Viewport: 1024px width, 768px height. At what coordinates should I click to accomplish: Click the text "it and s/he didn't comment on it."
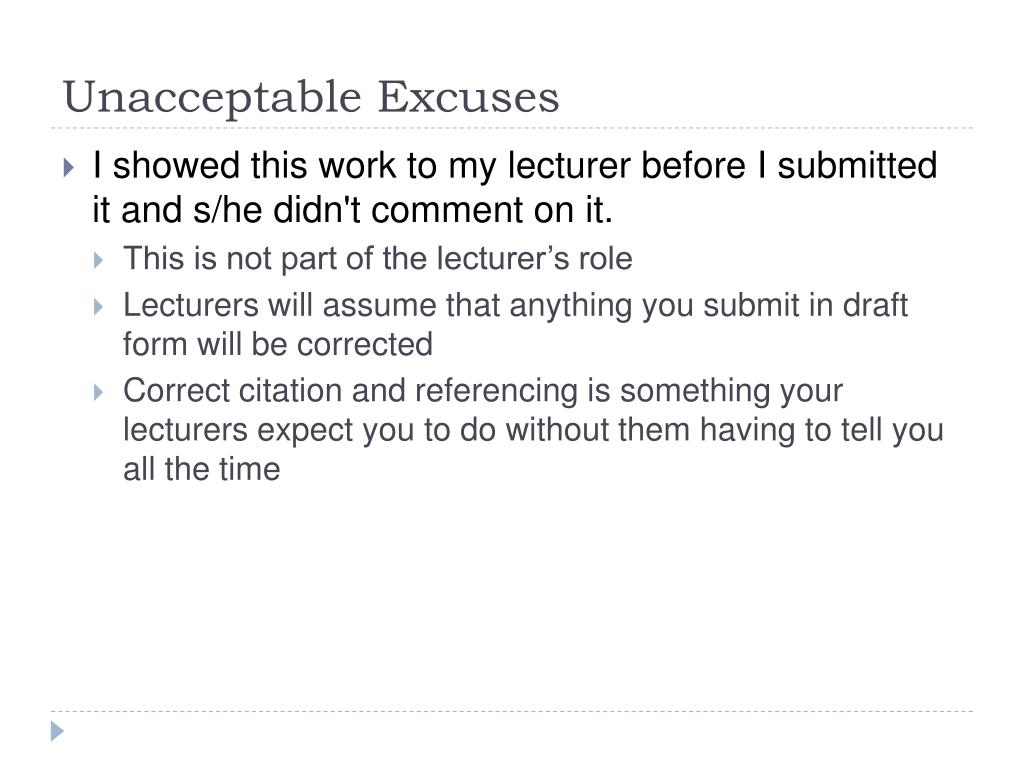353,210
